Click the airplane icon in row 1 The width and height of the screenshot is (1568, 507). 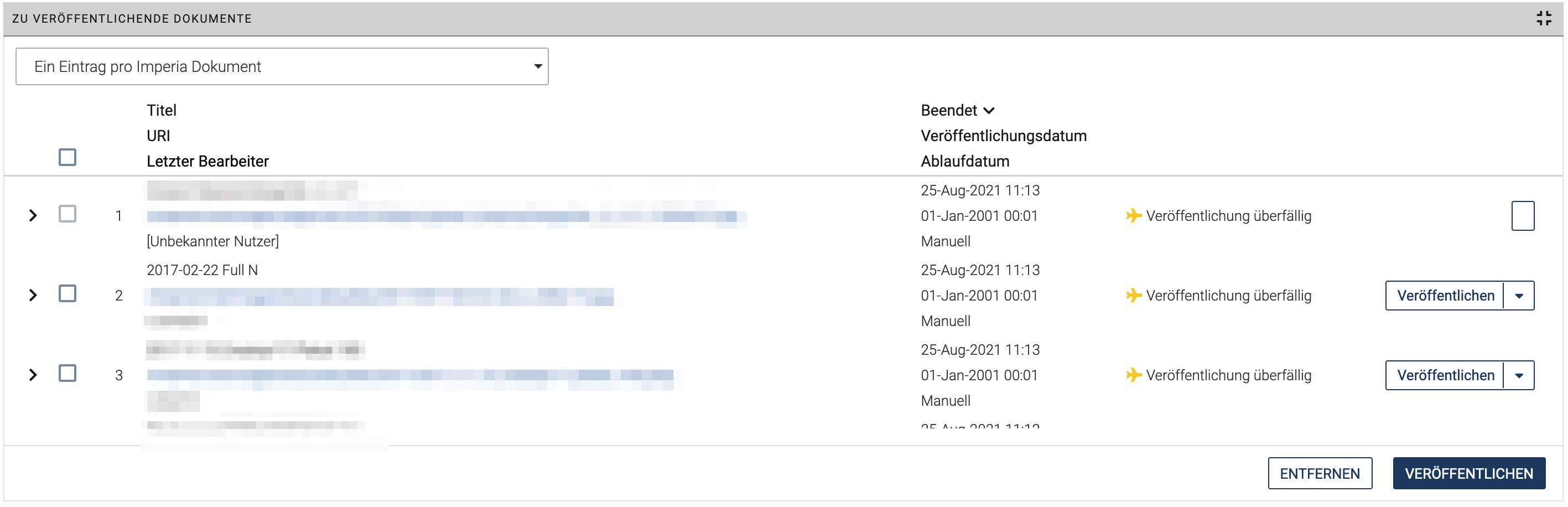pyautogui.click(x=1133, y=215)
